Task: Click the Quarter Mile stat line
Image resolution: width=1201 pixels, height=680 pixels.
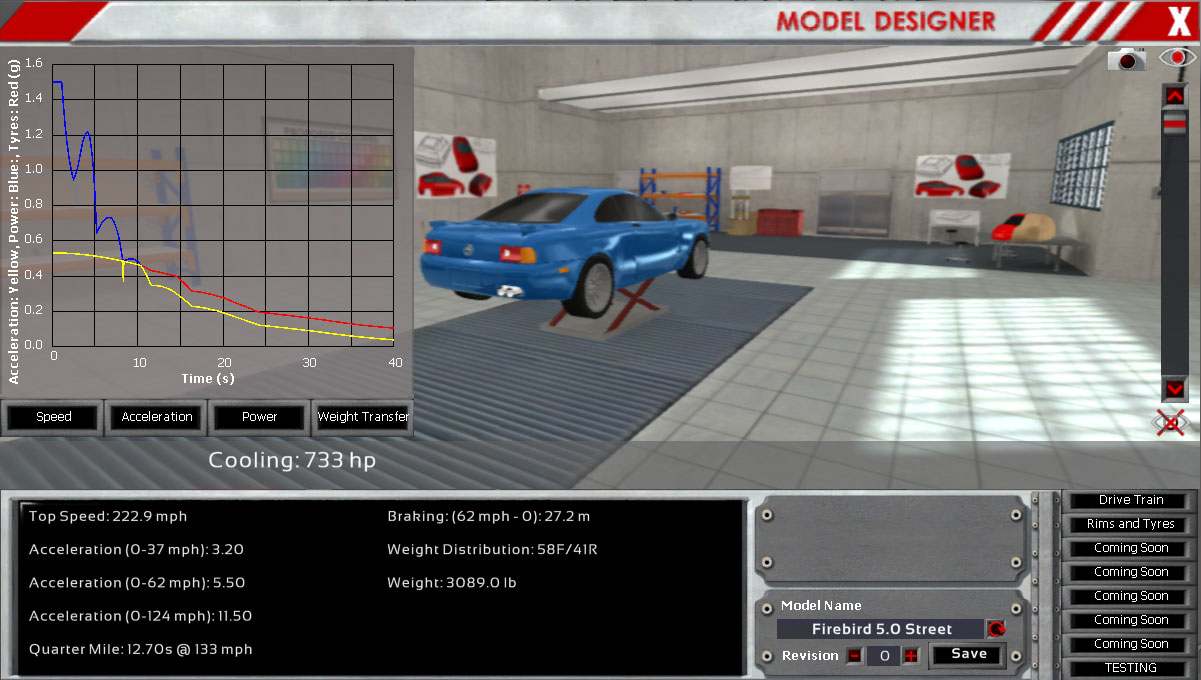Action: coord(141,650)
